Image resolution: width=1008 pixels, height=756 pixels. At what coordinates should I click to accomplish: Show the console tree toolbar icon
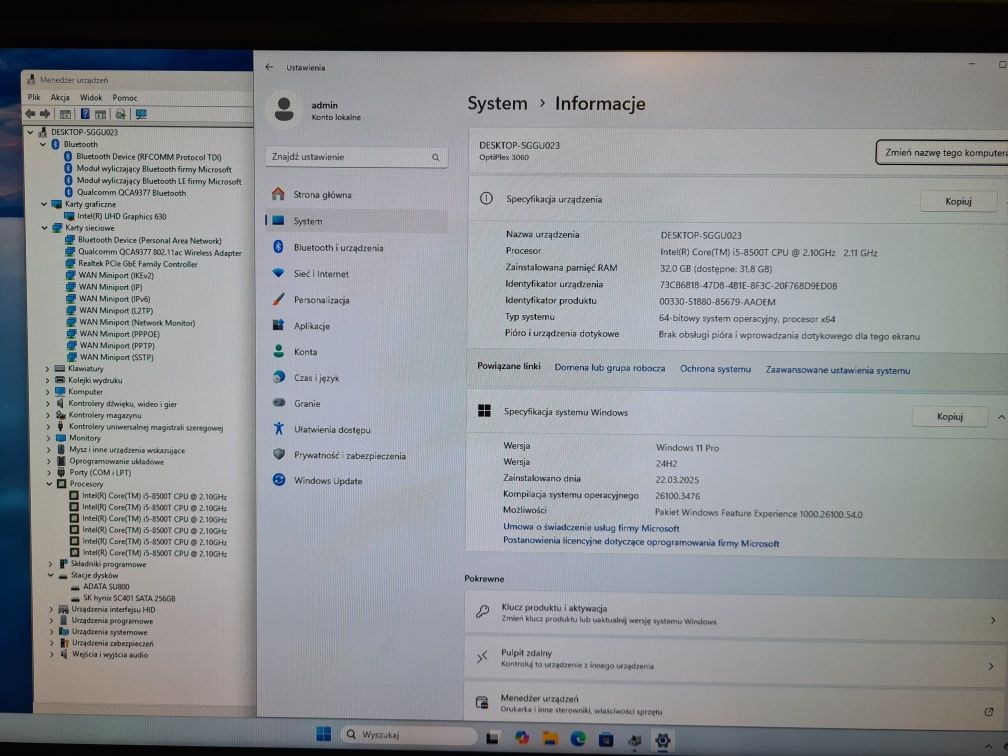pyautogui.click(x=66, y=114)
